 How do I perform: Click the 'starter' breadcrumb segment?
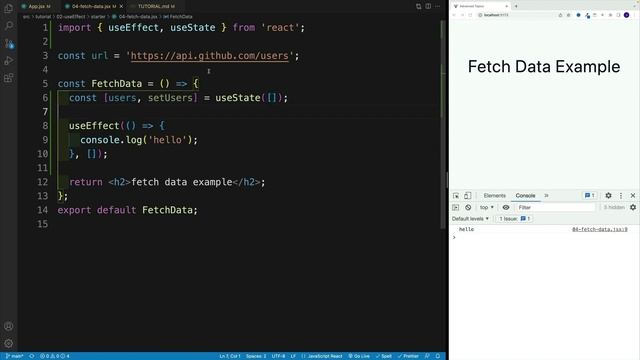[x=98, y=17]
